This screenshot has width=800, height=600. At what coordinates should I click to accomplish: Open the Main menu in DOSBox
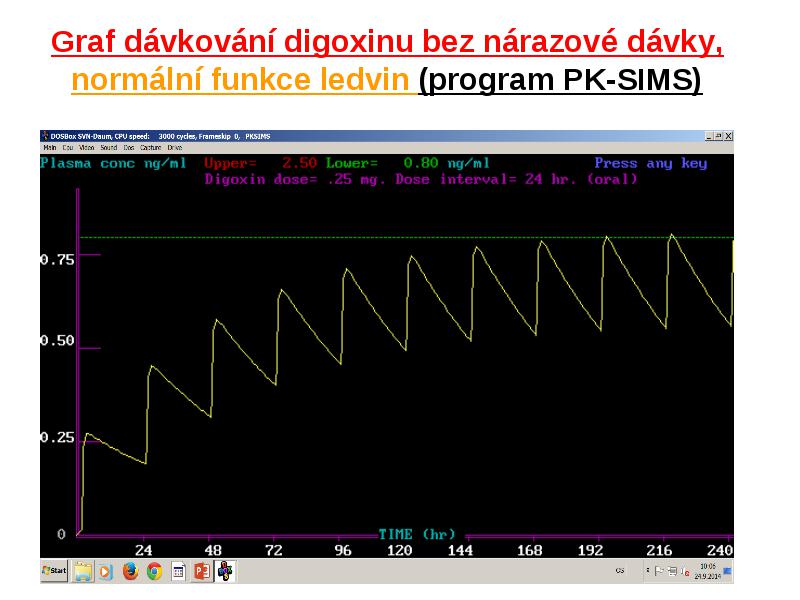click(x=49, y=147)
